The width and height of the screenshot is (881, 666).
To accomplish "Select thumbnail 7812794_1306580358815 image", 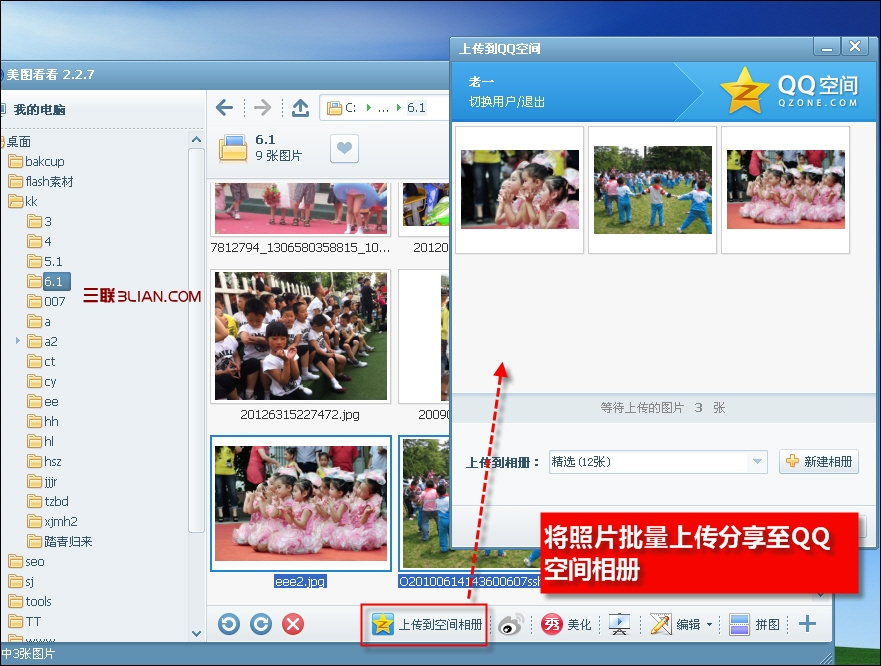I will [x=301, y=209].
